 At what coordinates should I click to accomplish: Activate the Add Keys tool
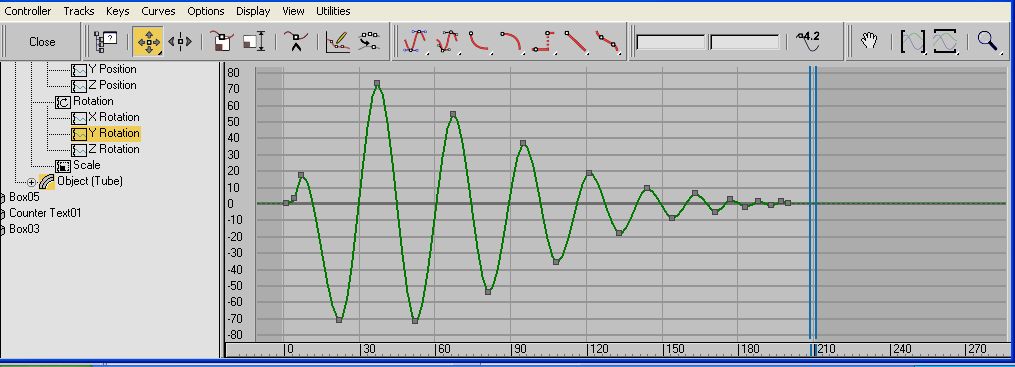(x=296, y=42)
